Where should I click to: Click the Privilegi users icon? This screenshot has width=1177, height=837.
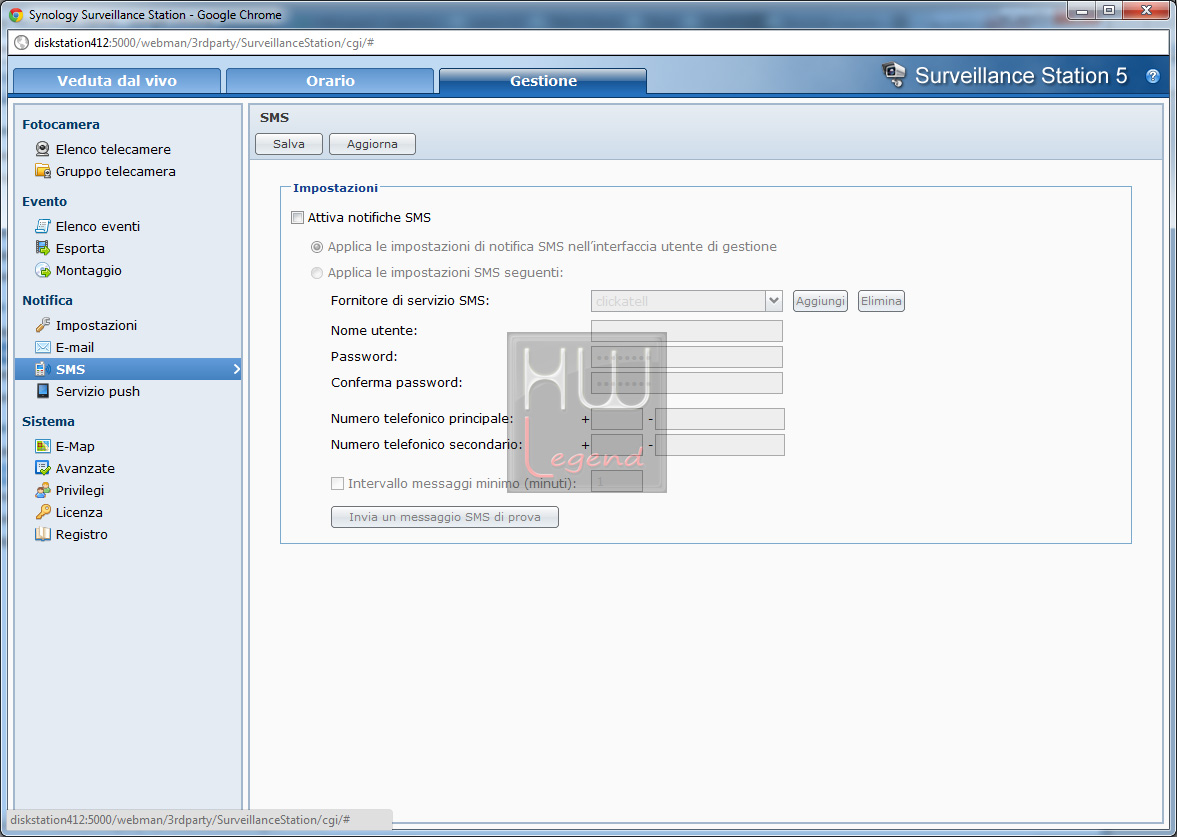[x=43, y=489]
